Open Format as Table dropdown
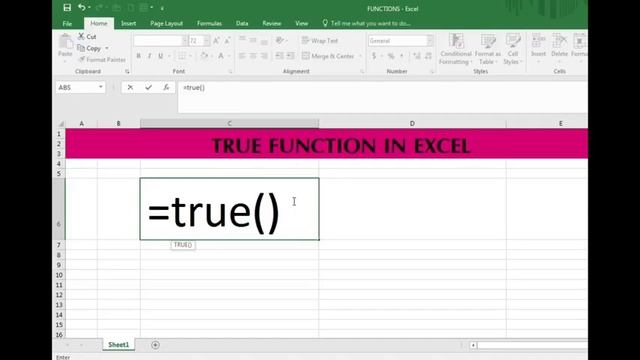Image resolution: width=640 pixels, height=360 pixels. click(x=487, y=49)
